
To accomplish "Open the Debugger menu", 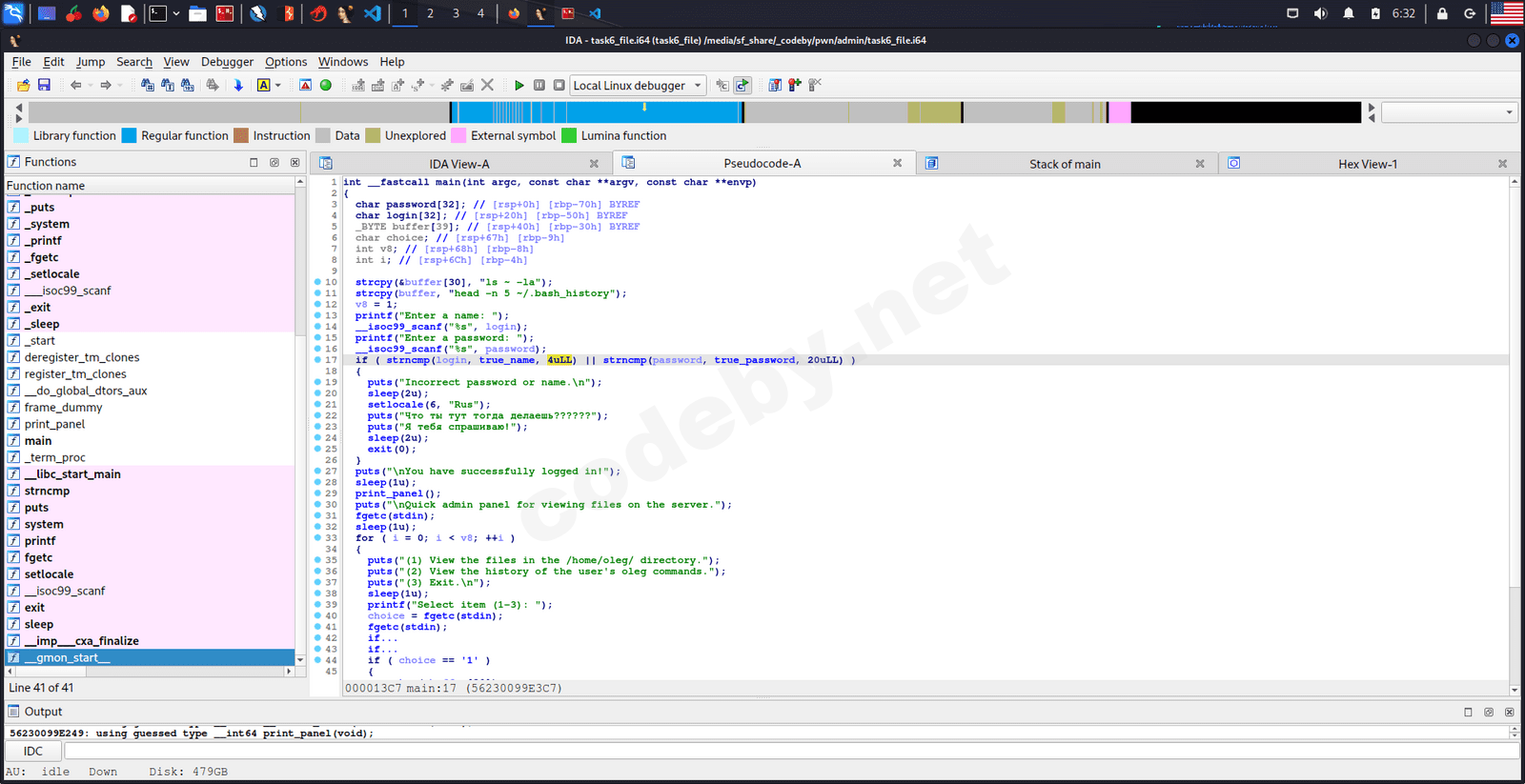I will (x=227, y=62).
